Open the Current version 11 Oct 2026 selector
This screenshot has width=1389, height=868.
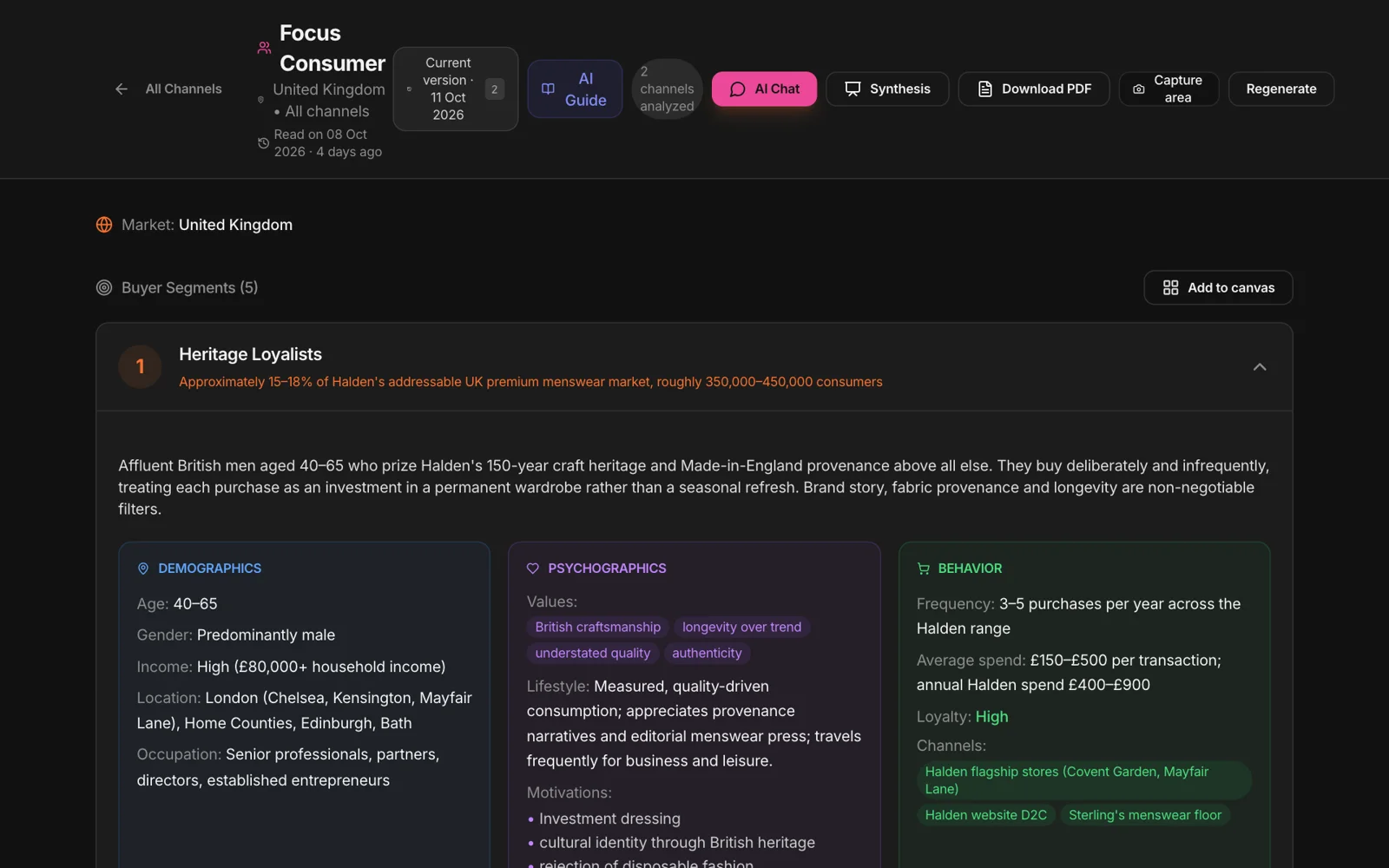pos(455,89)
